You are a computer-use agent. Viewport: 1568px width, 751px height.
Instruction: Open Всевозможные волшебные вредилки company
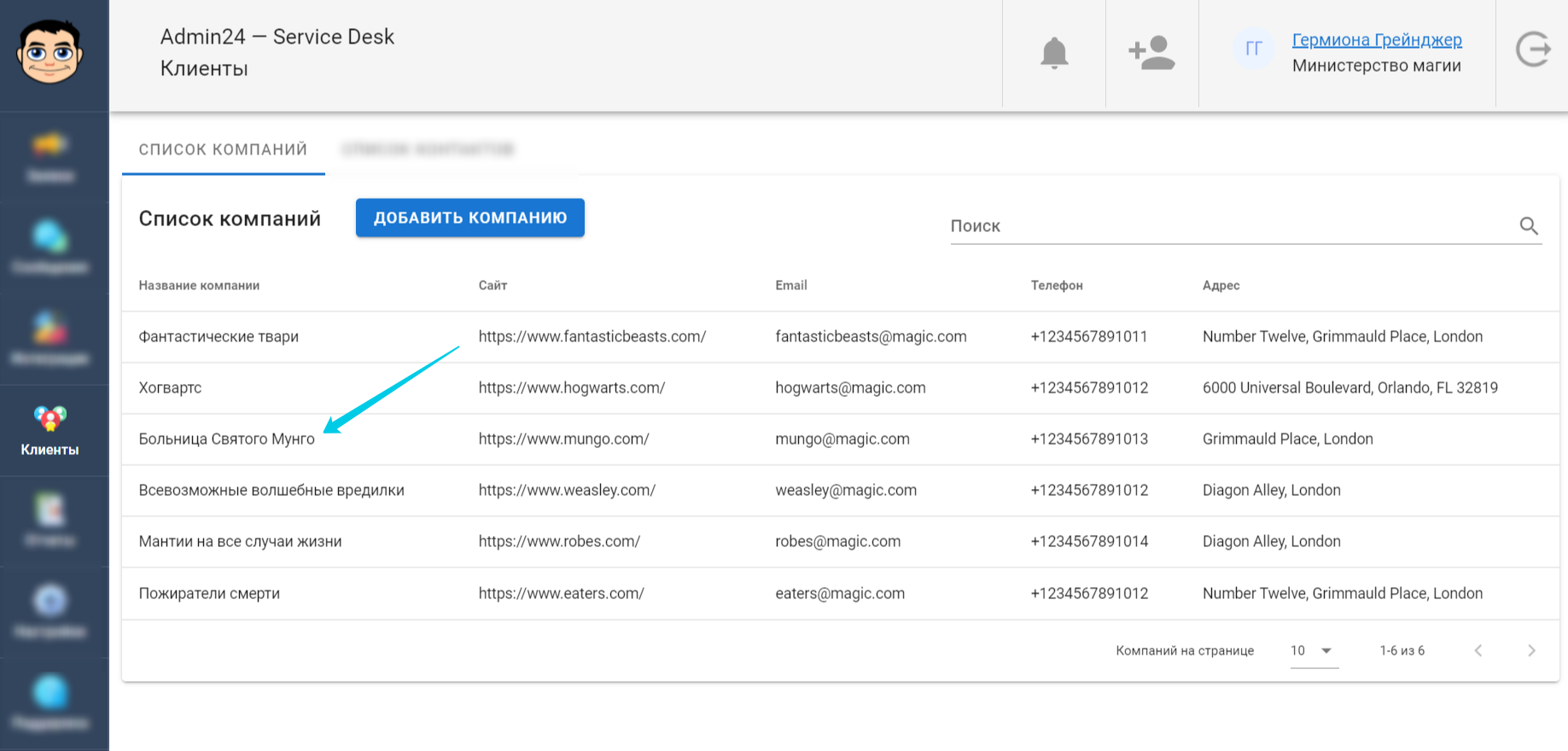click(x=271, y=491)
